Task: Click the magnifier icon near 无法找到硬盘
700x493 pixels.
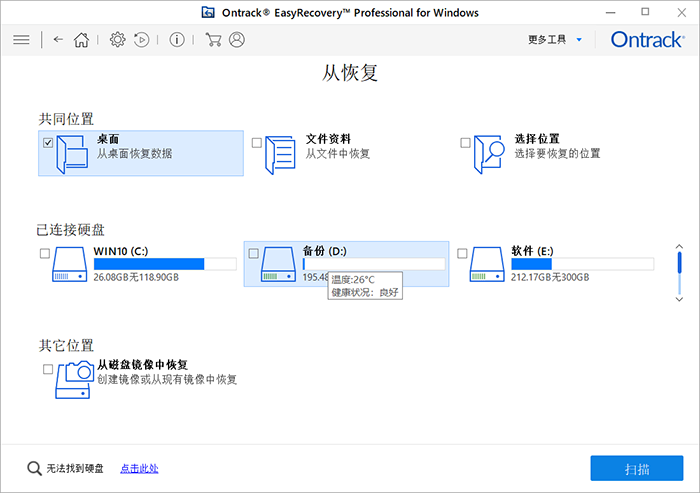Action: pos(34,468)
